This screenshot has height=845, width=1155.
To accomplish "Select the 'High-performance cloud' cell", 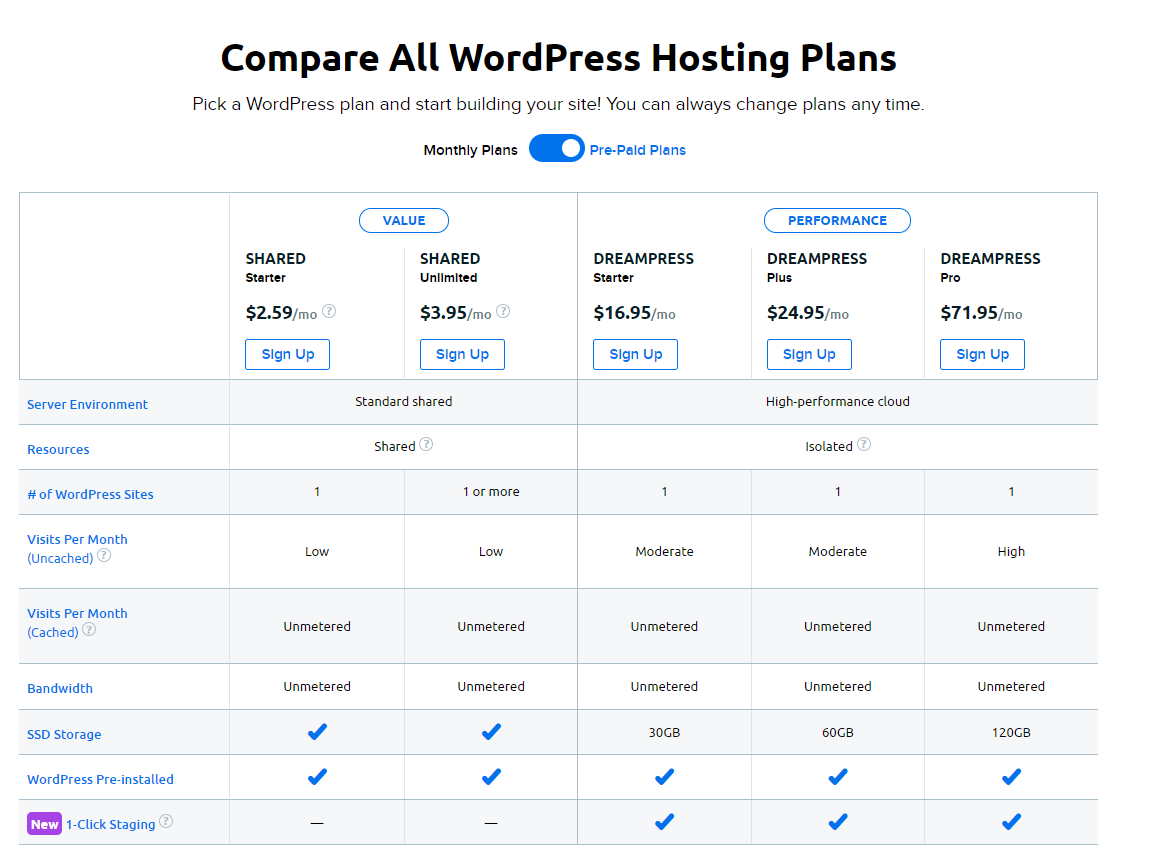I will [x=838, y=402].
